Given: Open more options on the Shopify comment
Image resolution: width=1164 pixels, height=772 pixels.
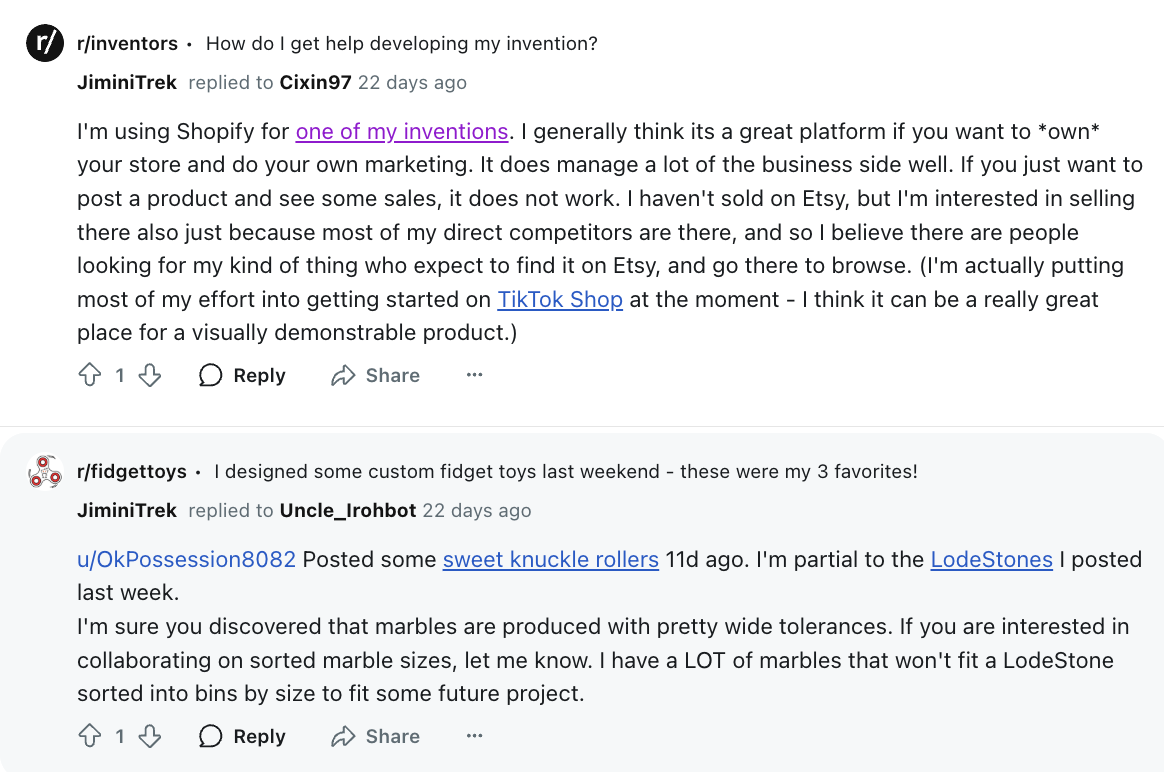Looking at the screenshot, I should point(474,375).
